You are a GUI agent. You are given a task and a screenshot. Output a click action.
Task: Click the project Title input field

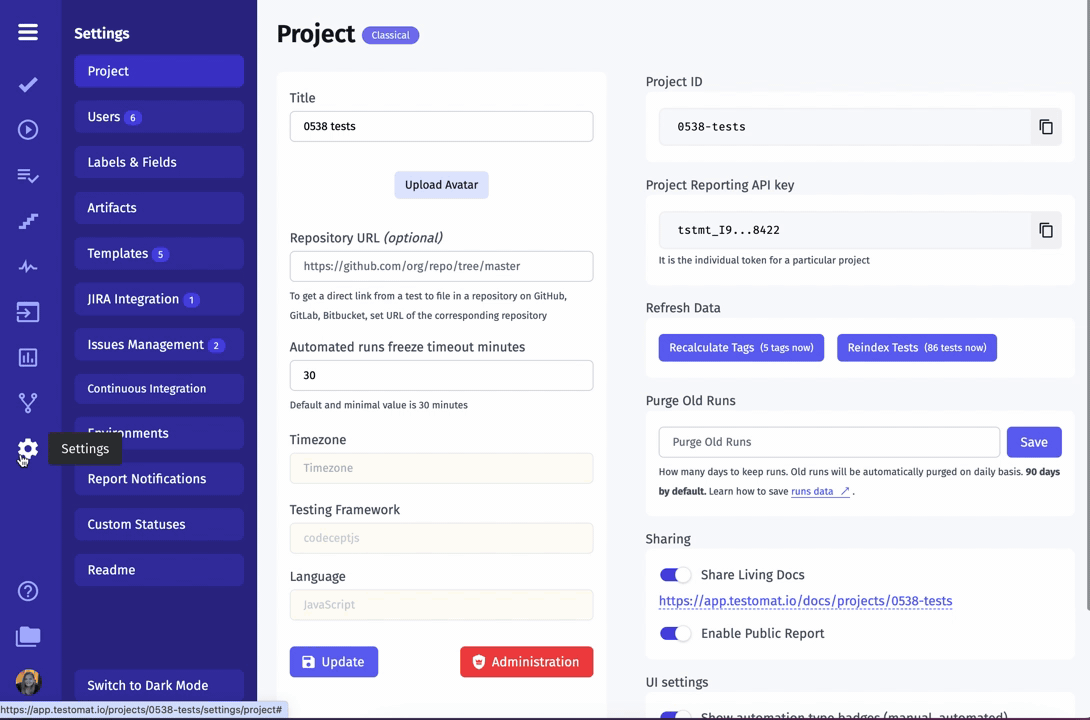441,126
